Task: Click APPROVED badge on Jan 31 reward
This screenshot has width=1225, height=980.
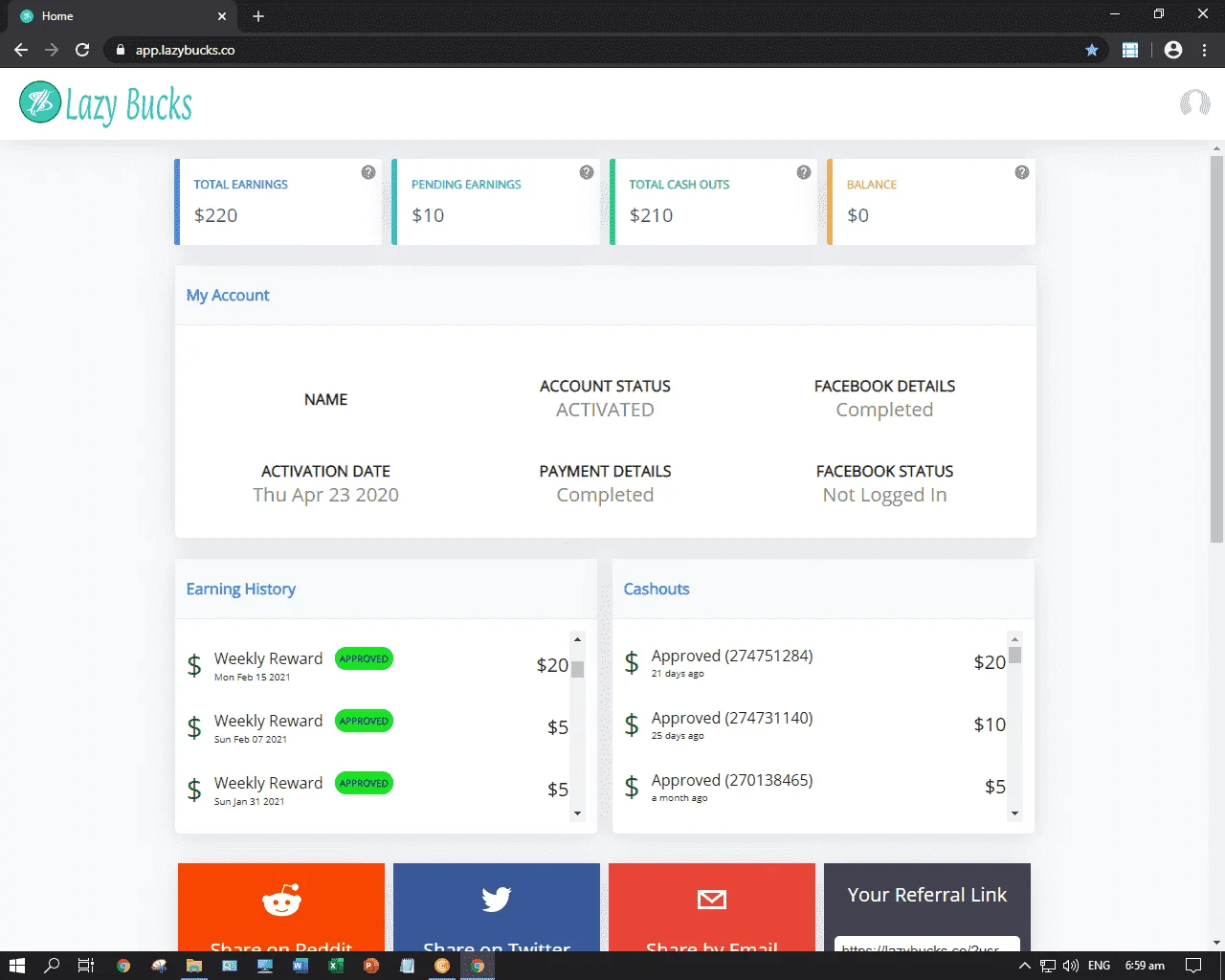Action: coord(365,783)
